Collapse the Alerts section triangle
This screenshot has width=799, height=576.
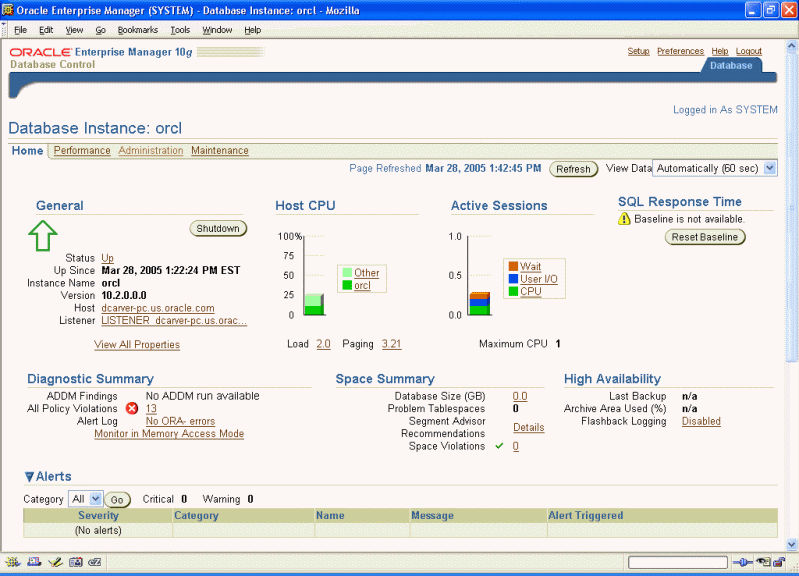click(29, 477)
